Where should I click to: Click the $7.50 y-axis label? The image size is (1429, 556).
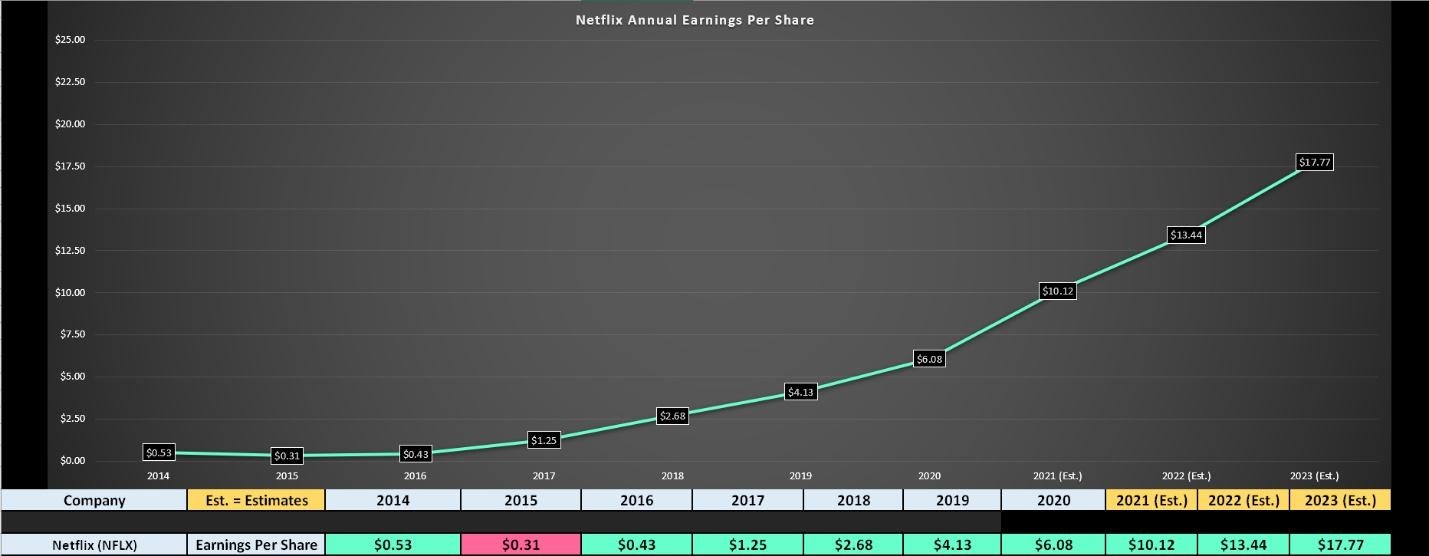(72, 334)
